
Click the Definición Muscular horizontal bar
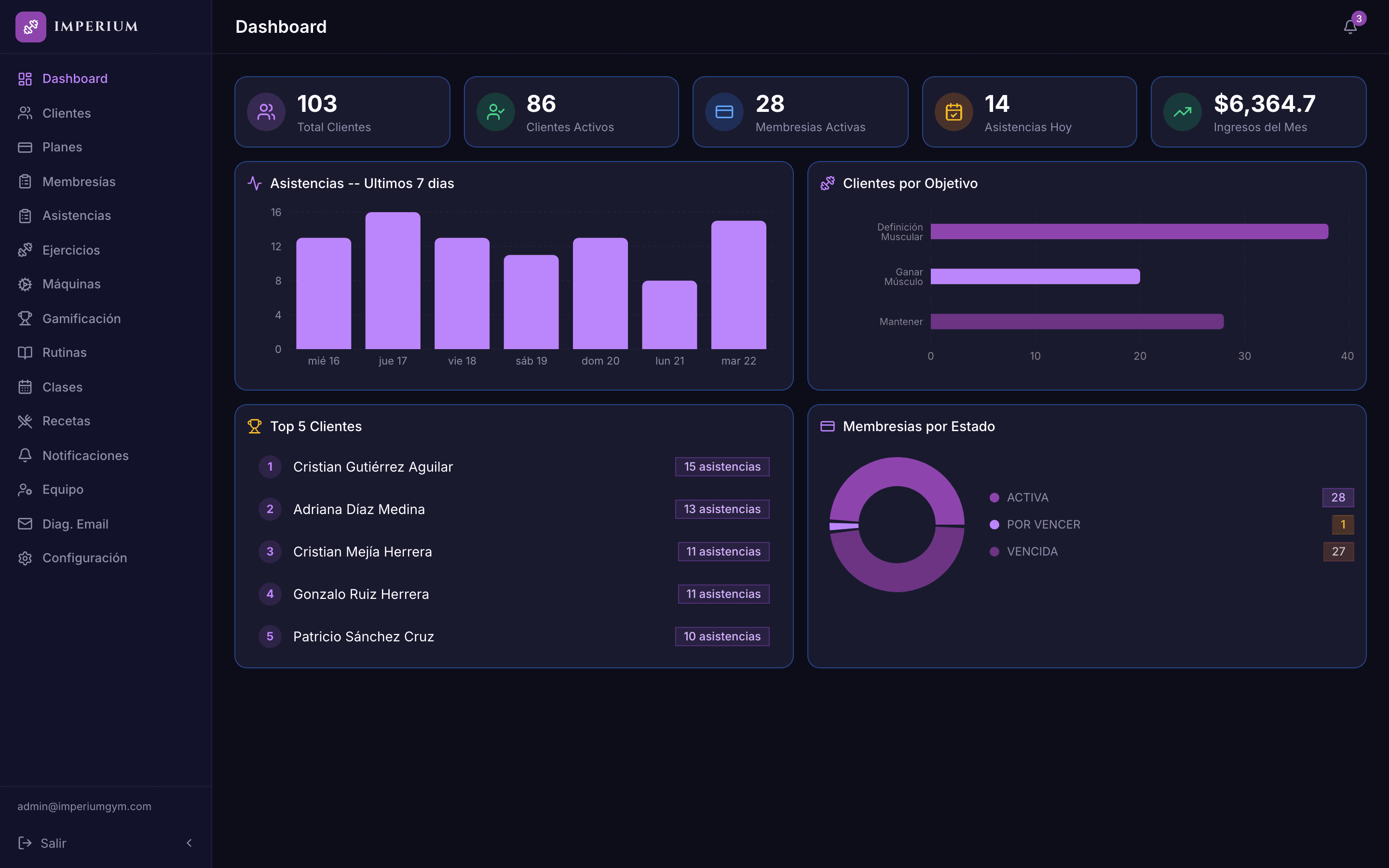pyautogui.click(x=1129, y=231)
